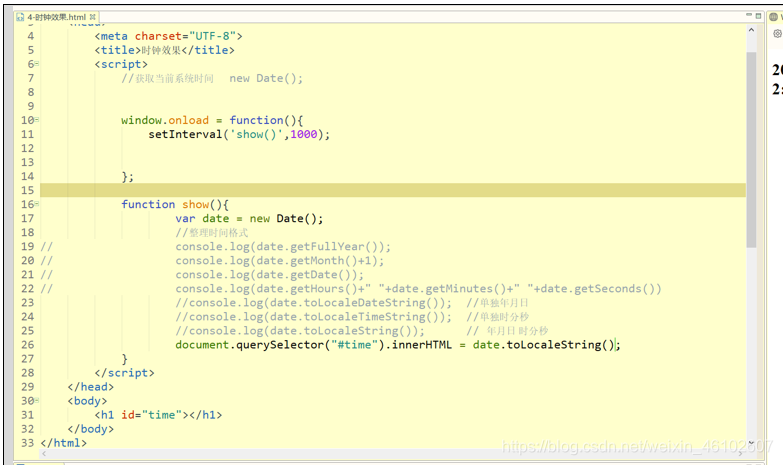
Task: Click the commented getDate() console.log line
Action: (x=269, y=275)
